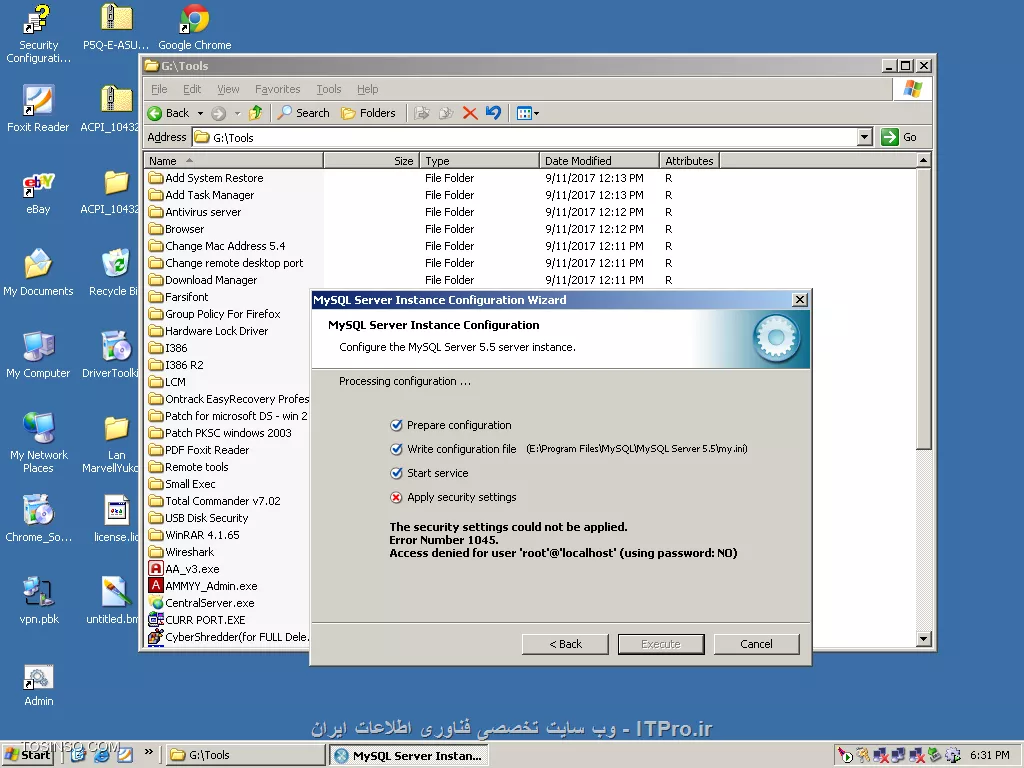Click the Explorer vertical scrollbar thumb

point(923,309)
